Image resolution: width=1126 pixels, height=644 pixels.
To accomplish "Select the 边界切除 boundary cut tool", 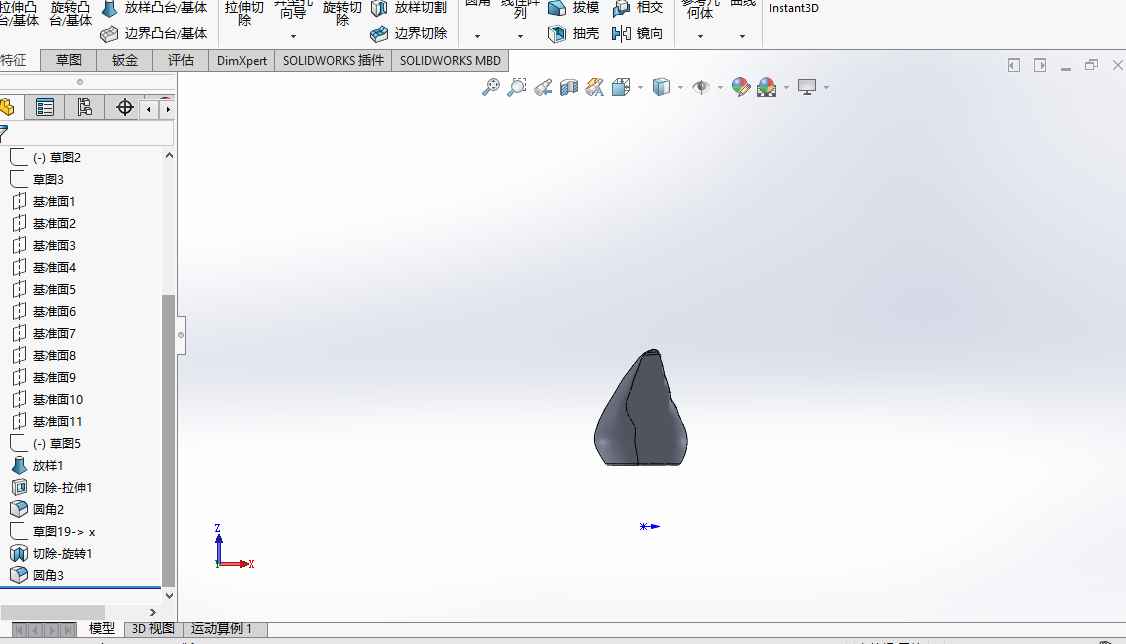I will point(409,34).
